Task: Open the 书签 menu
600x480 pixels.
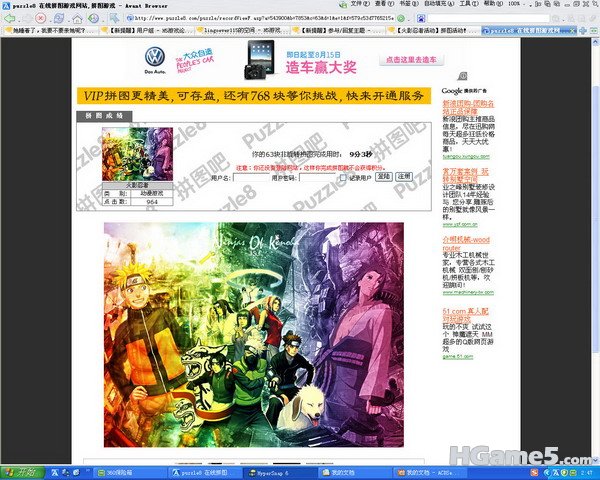Action: pyautogui.click(x=409, y=3)
